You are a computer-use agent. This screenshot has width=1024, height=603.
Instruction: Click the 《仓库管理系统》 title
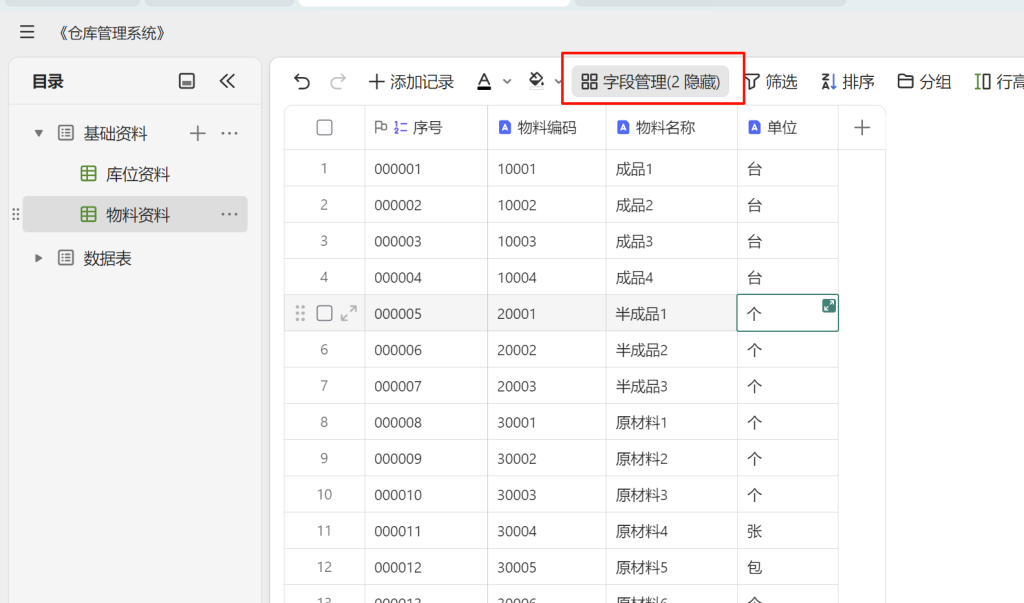[x=111, y=33]
